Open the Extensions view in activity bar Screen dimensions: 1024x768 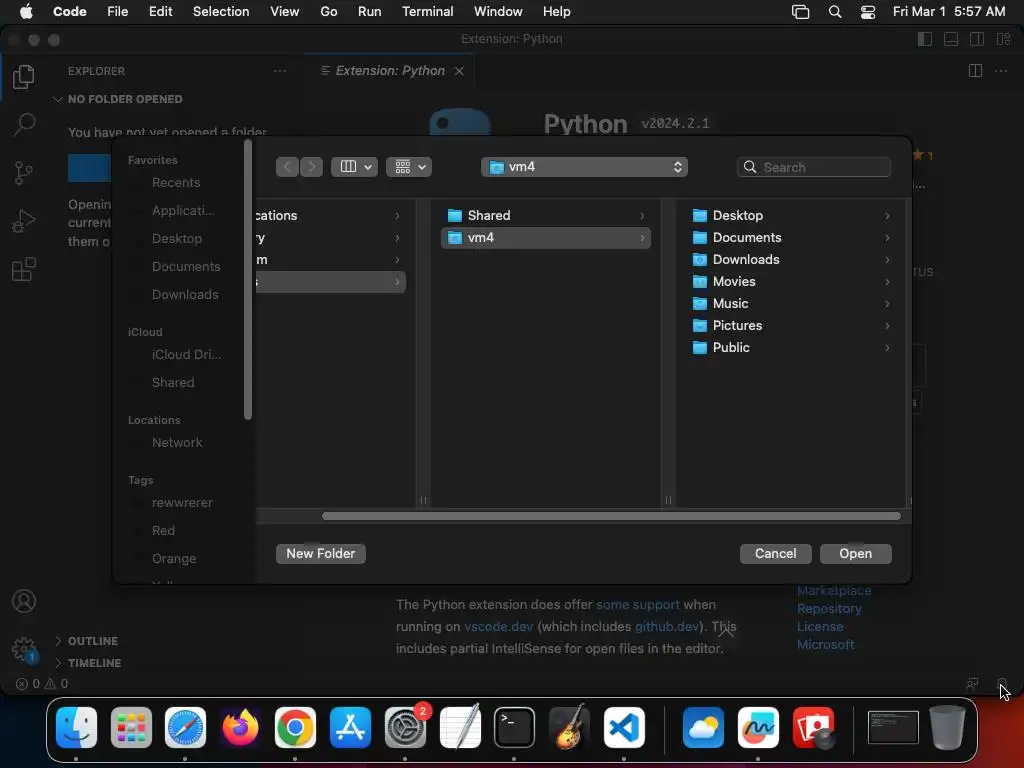tap(24, 269)
